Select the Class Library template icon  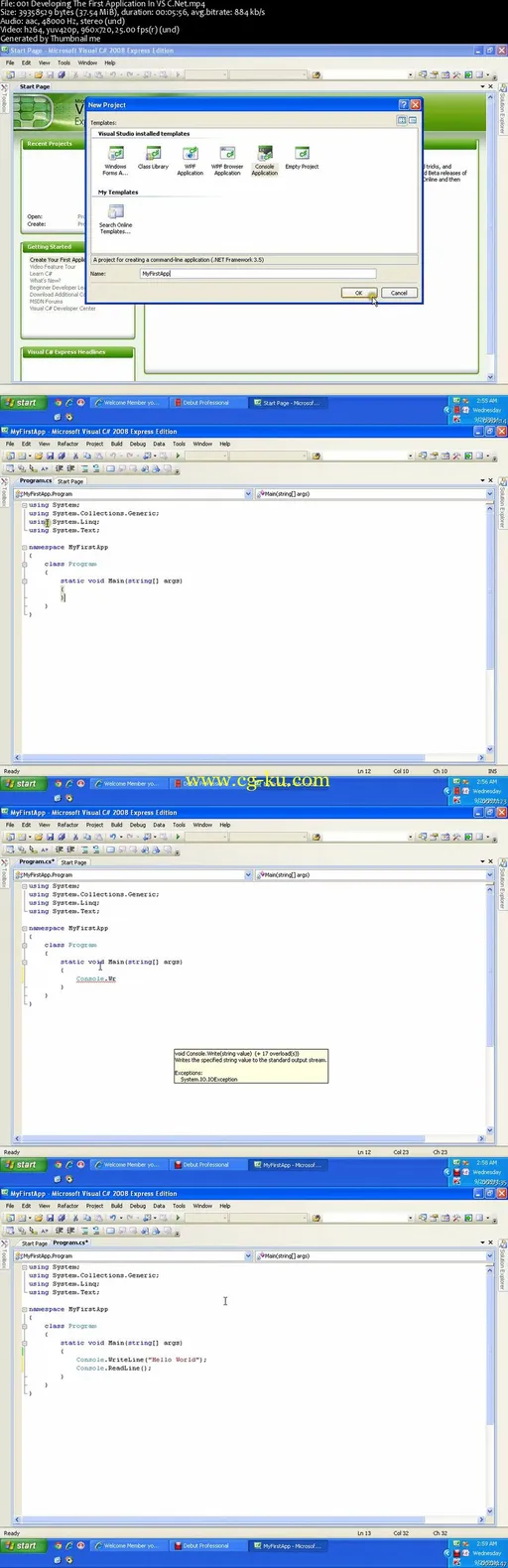coord(153,157)
